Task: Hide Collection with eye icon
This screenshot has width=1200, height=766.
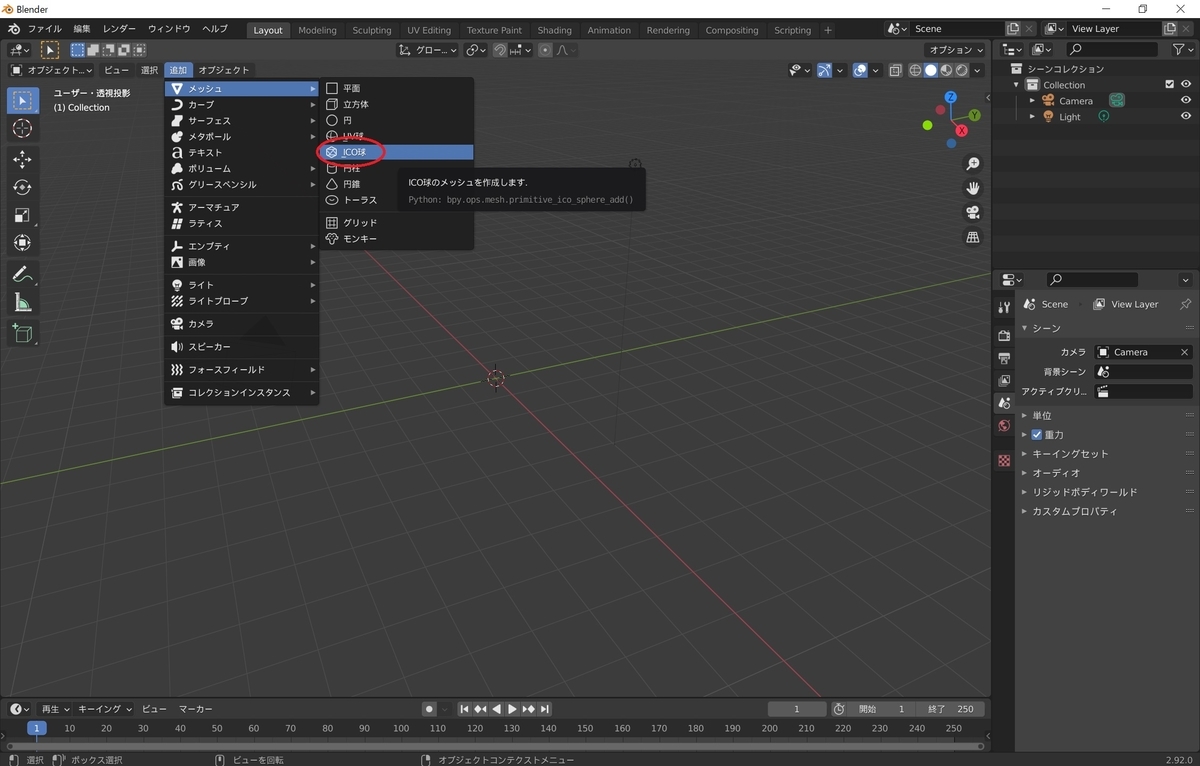Action: (1186, 85)
